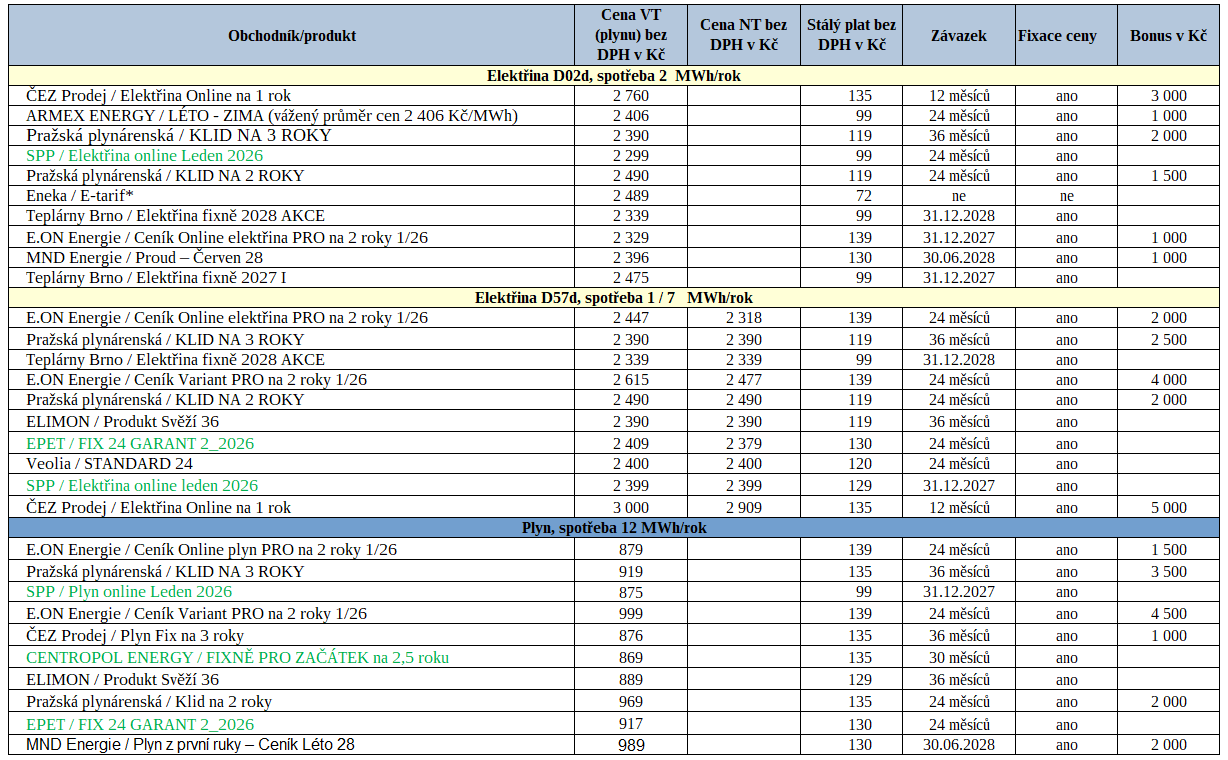Image resolution: width=1228 pixels, height=760 pixels.
Task: Open green "SPP / Plyn online Leden 2026" link
Action: click(129, 592)
